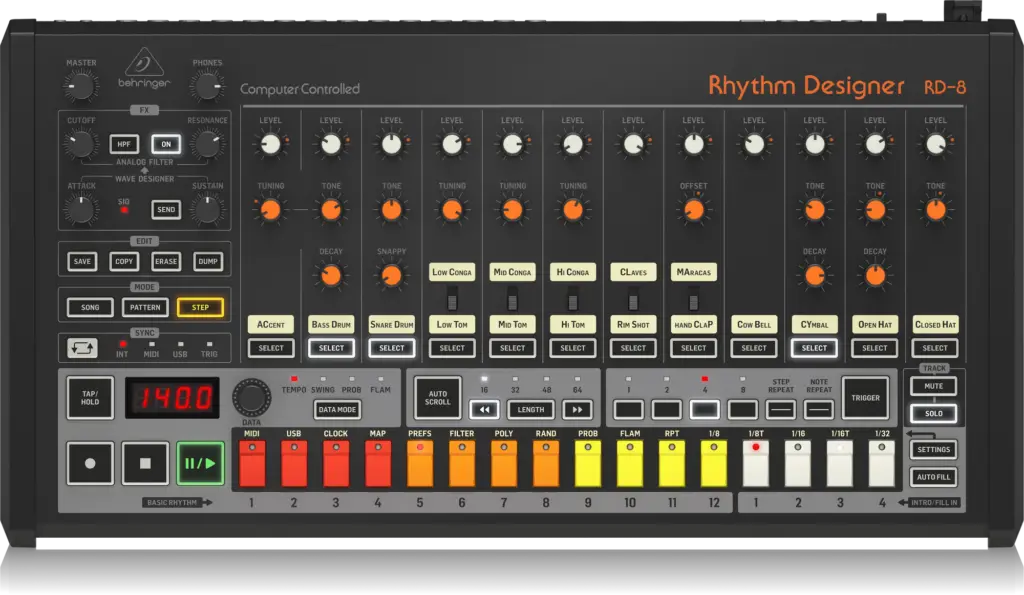
Task: Tap orange step key 5 labeled PREFS
Action: click(420, 464)
